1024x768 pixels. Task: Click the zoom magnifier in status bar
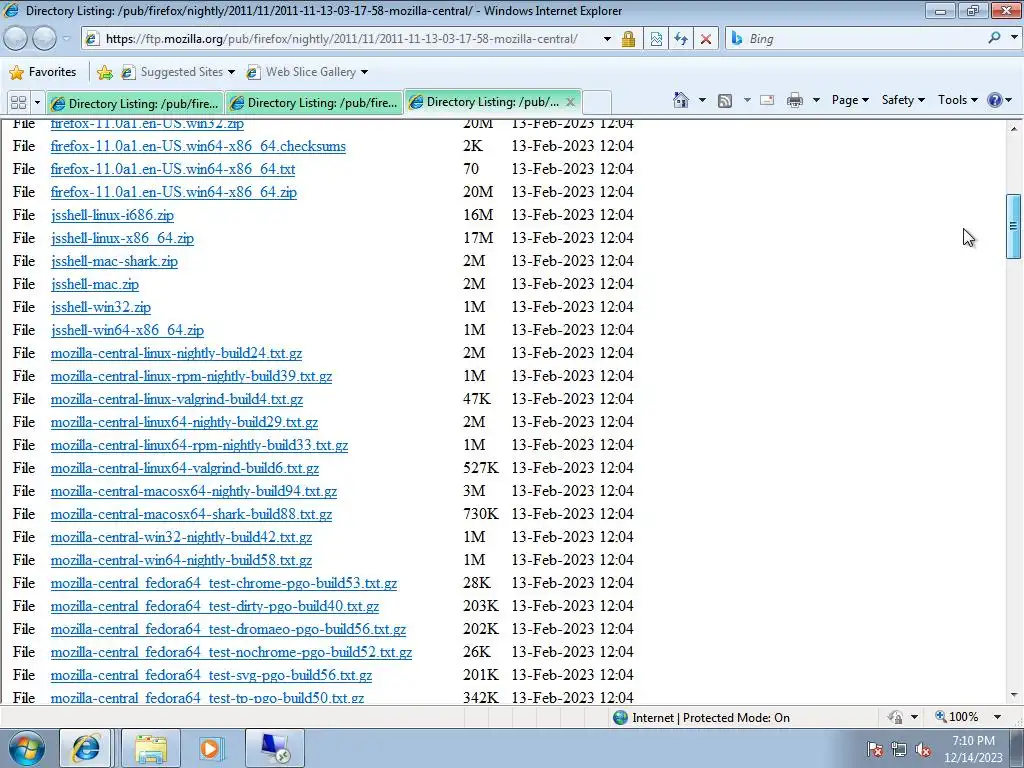pyautogui.click(x=940, y=716)
